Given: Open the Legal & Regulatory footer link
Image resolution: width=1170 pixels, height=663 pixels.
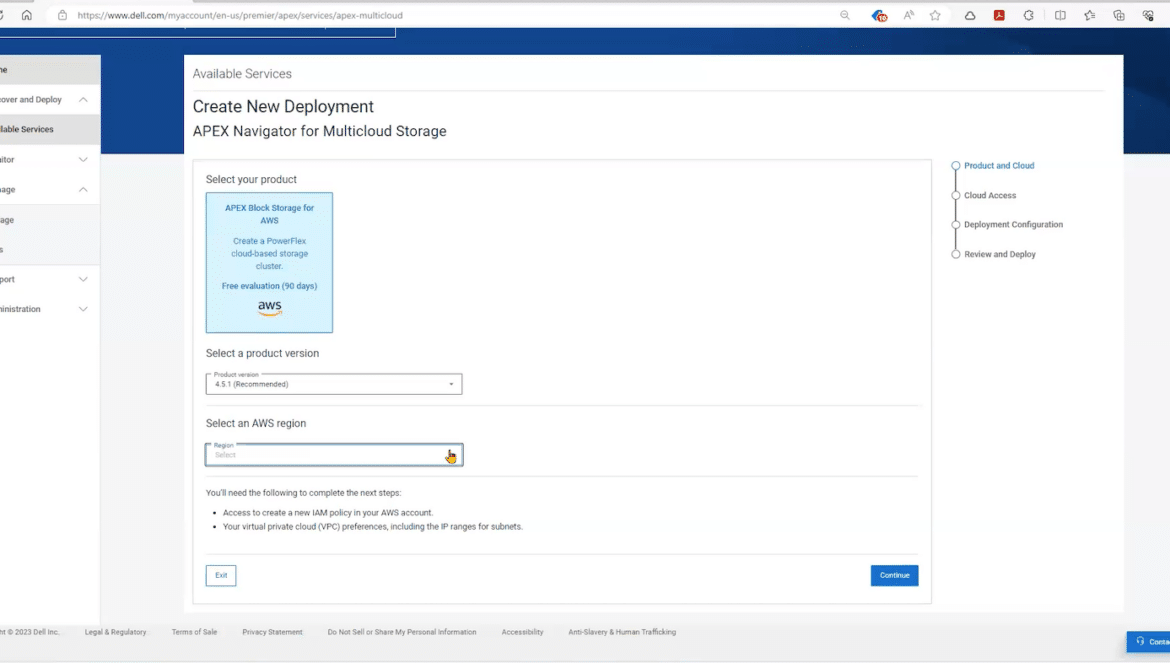Looking at the screenshot, I should click(x=116, y=632).
